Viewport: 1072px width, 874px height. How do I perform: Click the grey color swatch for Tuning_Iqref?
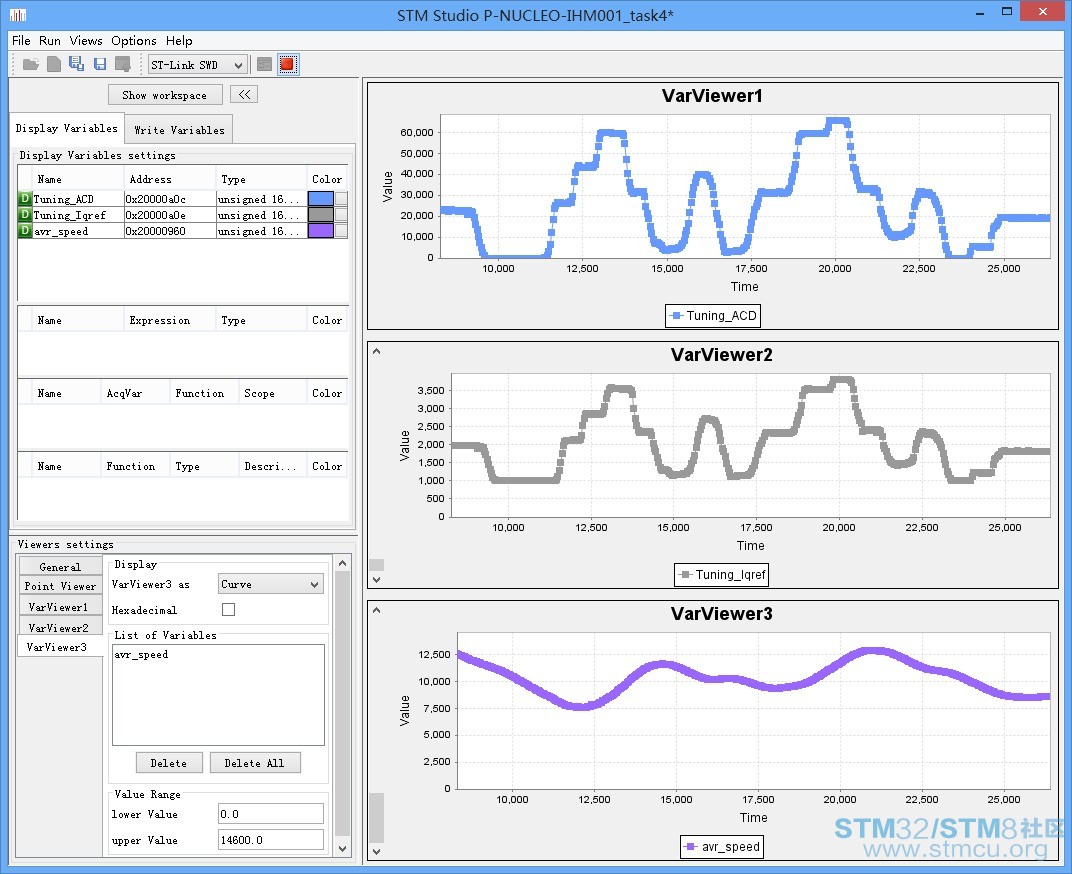tap(321, 215)
